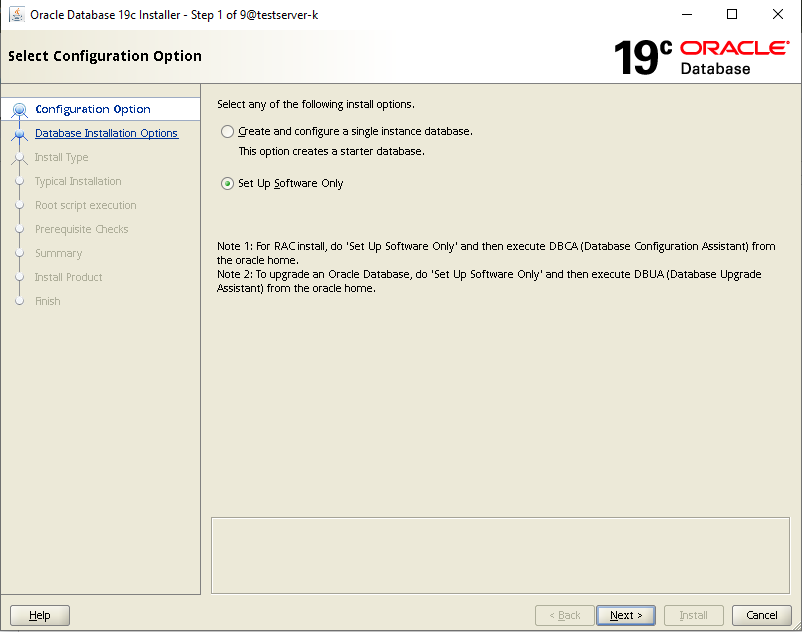Click the Prerequisite Checks step
The image size is (802, 632).
pos(81,229)
